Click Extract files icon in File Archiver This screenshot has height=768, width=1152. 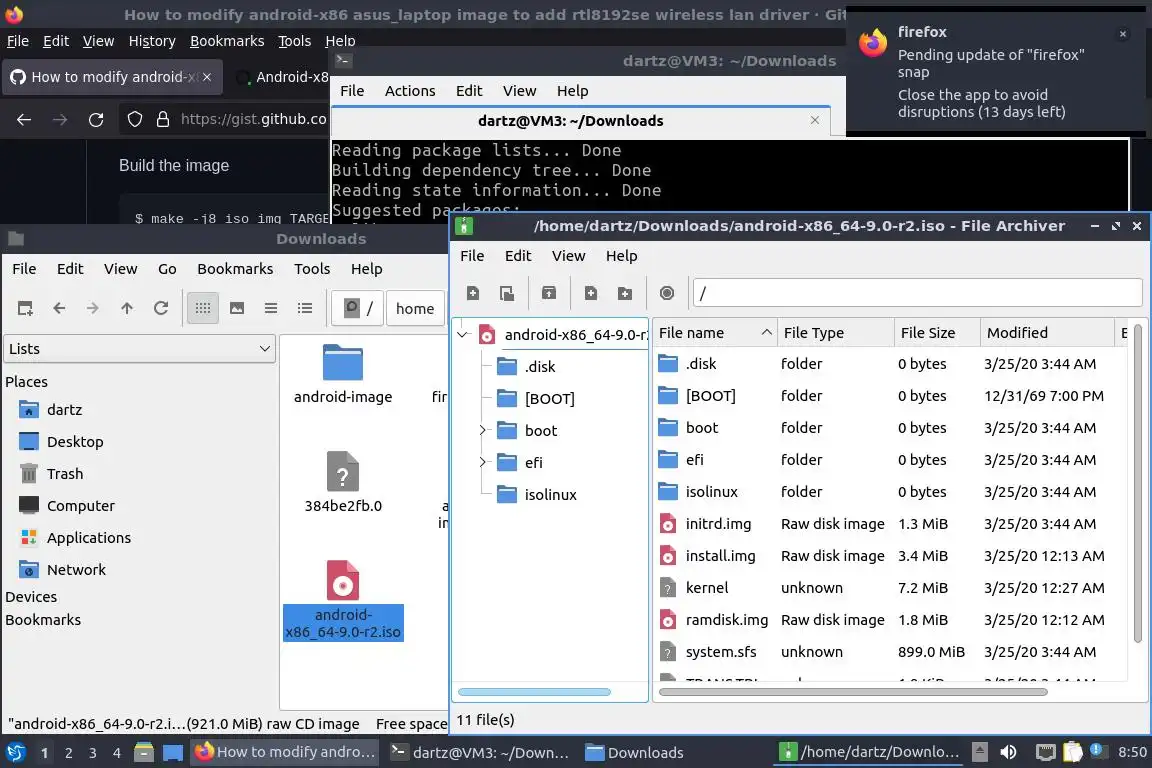549,293
